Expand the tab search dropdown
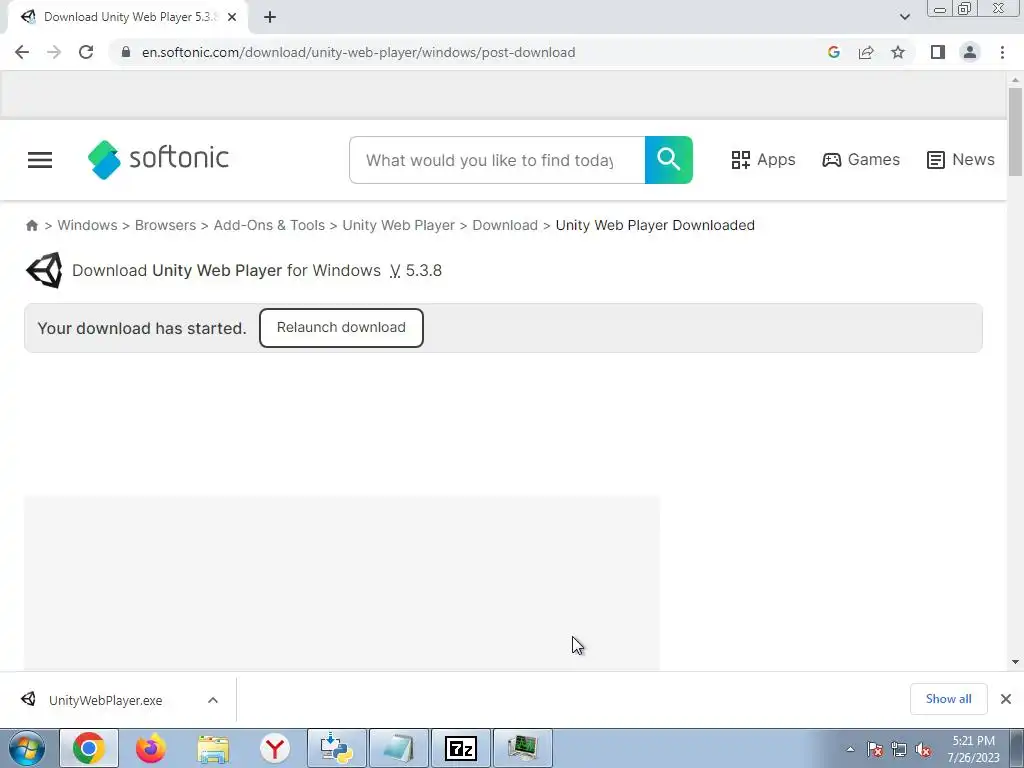The height and width of the screenshot is (768, 1024). point(904,17)
